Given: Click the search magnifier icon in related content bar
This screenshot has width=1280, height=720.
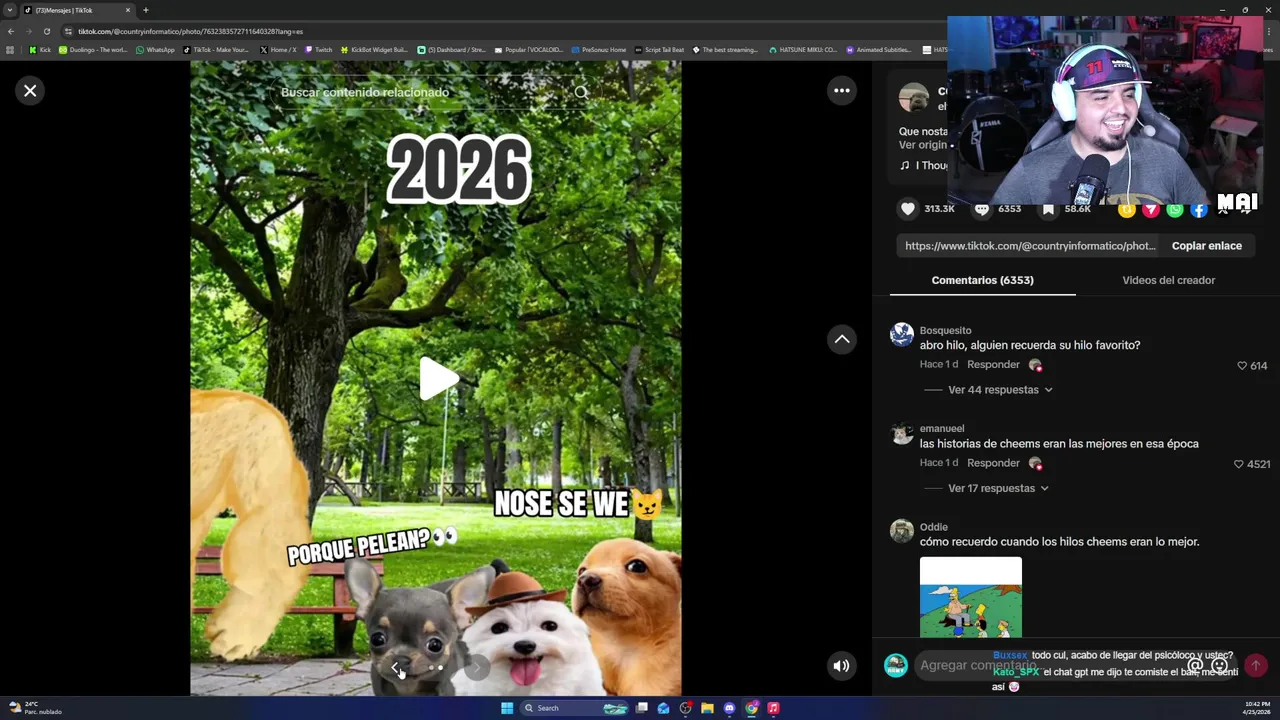Looking at the screenshot, I should pos(582,92).
